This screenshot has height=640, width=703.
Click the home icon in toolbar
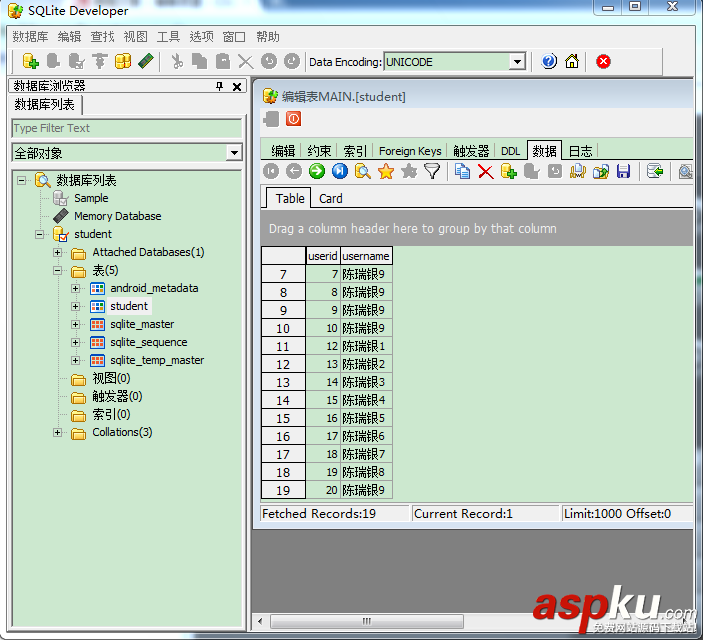(572, 61)
